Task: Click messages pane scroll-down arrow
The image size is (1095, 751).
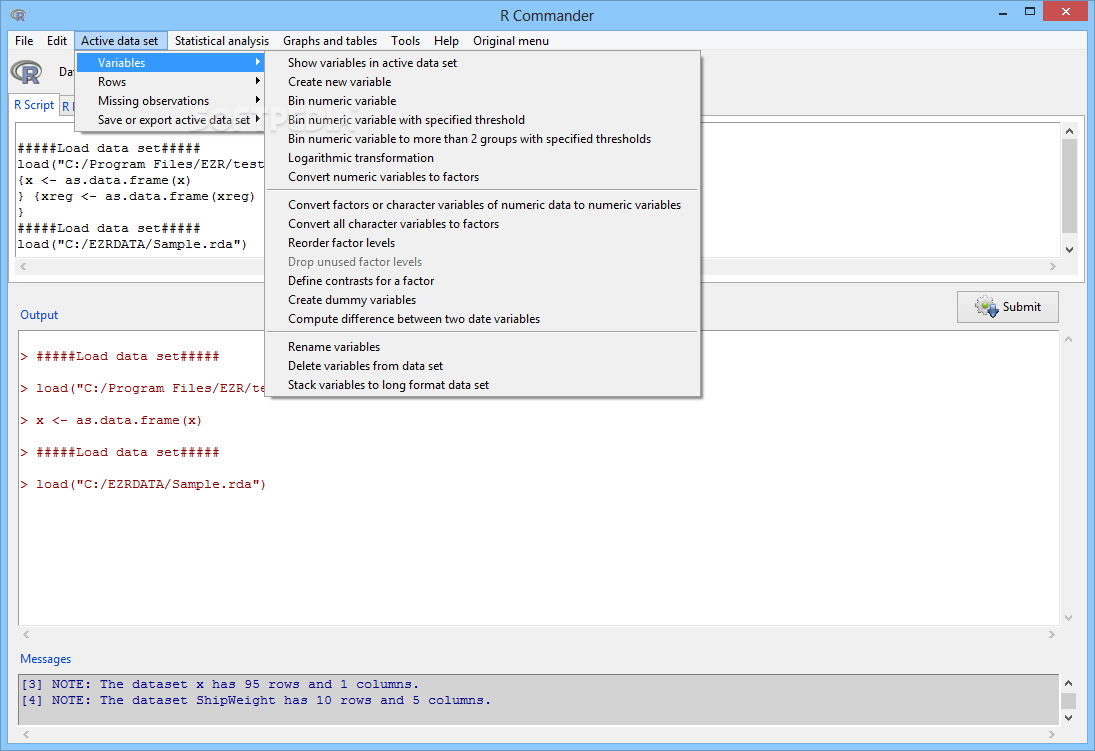Action: [1068, 717]
